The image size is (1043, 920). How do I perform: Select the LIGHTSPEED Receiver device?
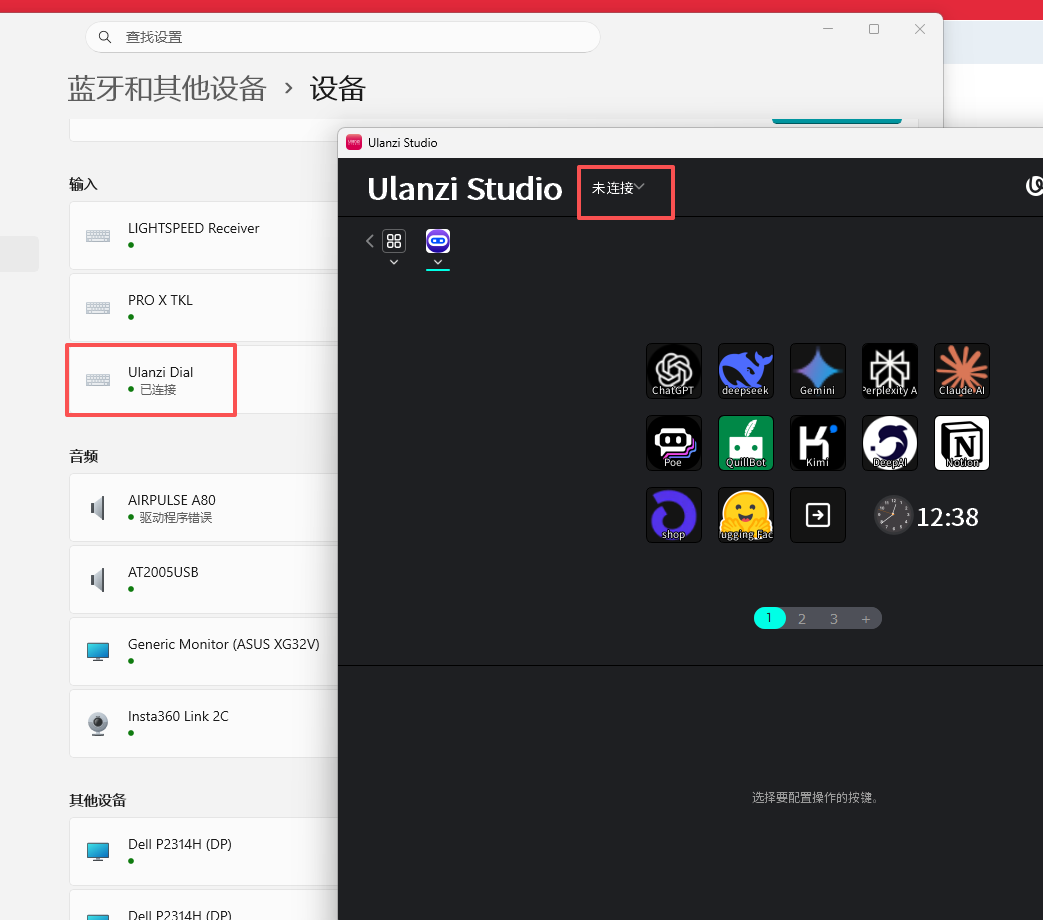click(204, 235)
